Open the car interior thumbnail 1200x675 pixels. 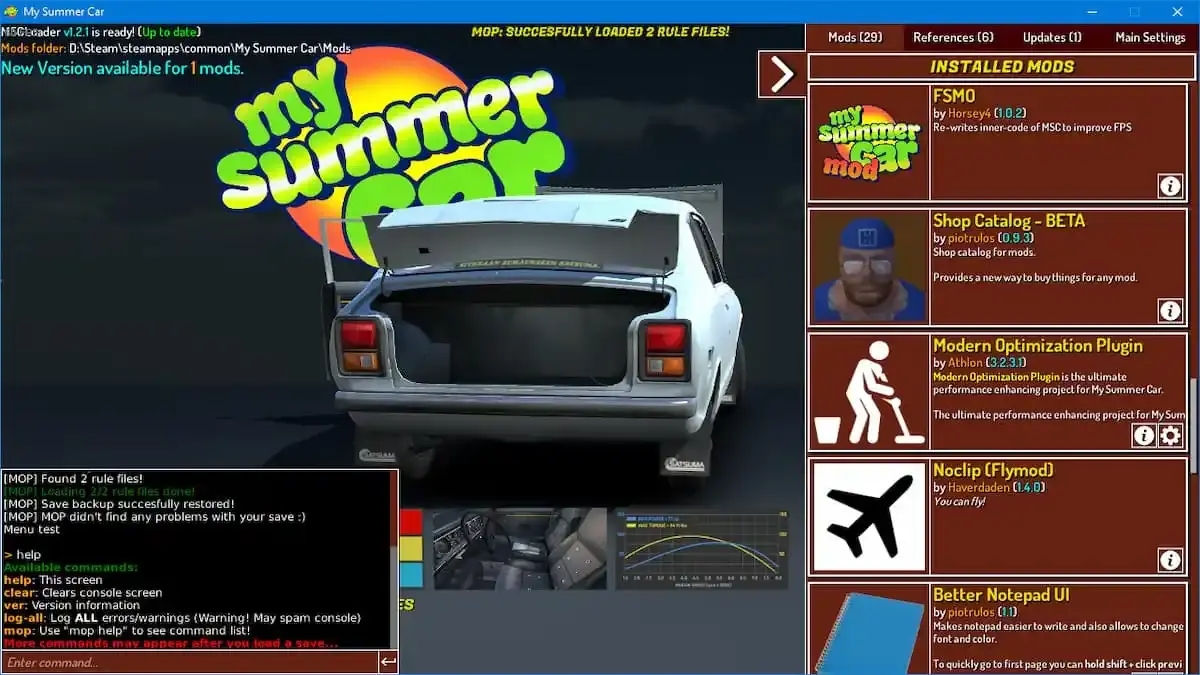[x=519, y=548]
